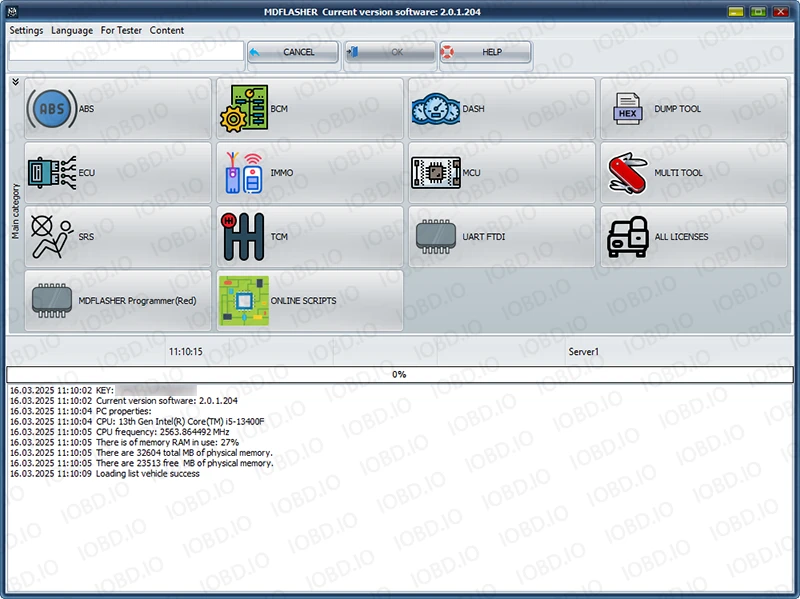Select the '32604 total MB' log line
The image size is (800, 599).
pyautogui.click(x=141, y=453)
